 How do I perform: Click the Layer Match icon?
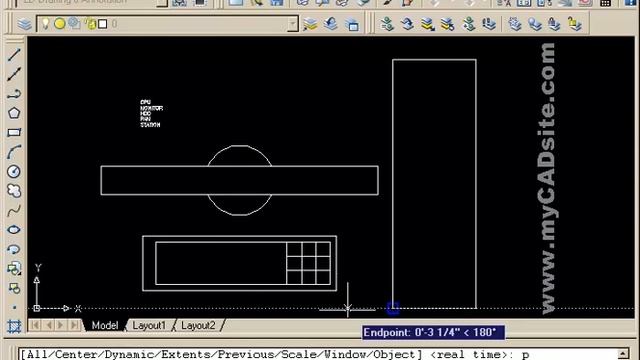point(387,24)
